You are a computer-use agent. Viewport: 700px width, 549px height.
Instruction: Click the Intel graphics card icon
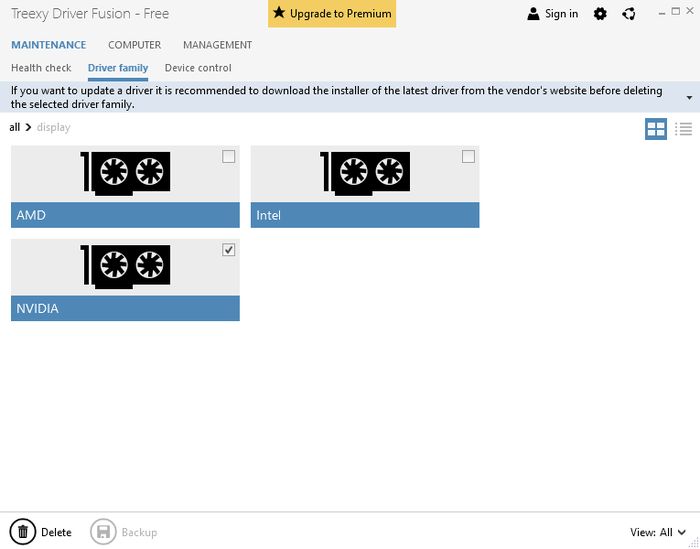[x=365, y=173]
